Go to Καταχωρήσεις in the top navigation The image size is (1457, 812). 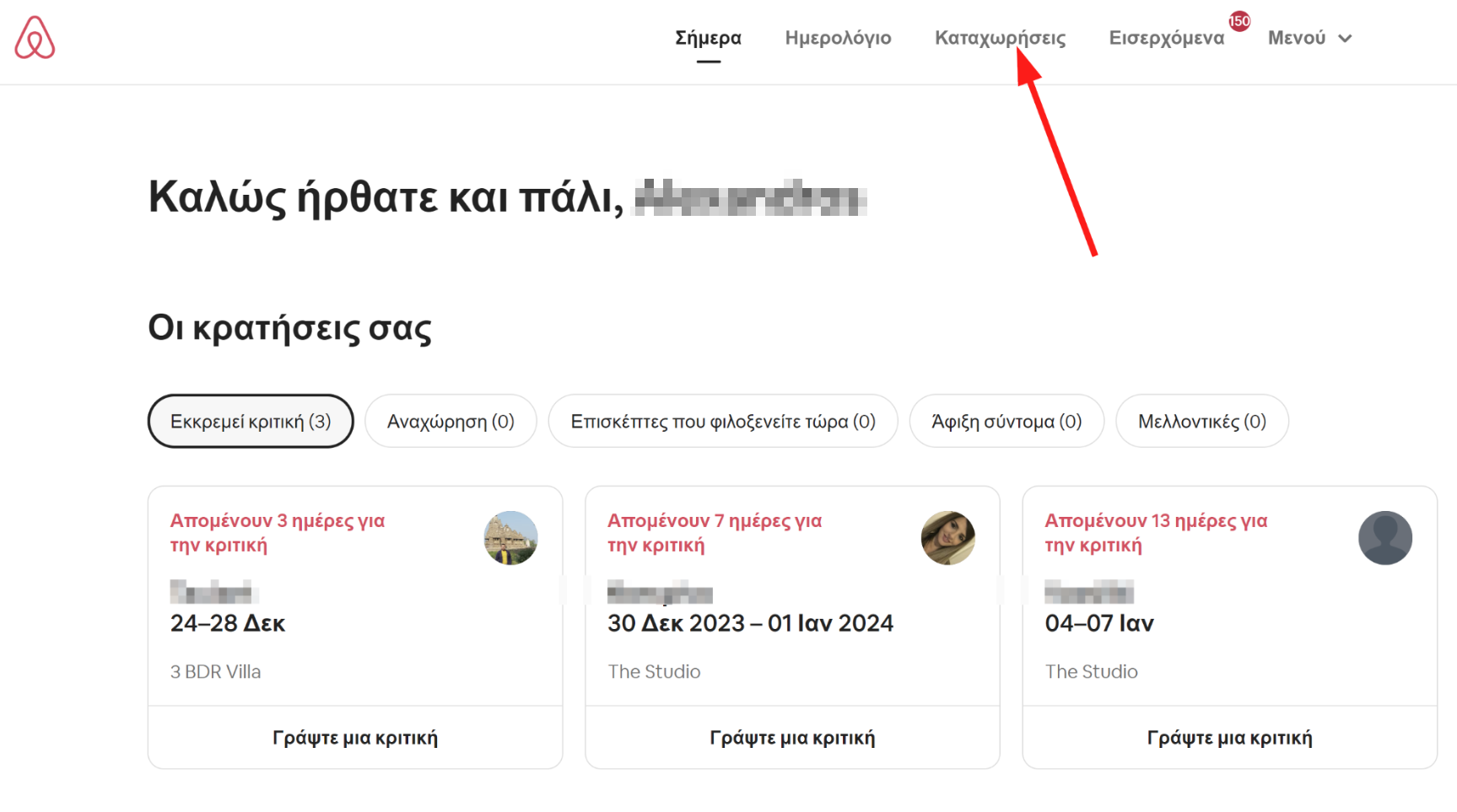[1000, 38]
